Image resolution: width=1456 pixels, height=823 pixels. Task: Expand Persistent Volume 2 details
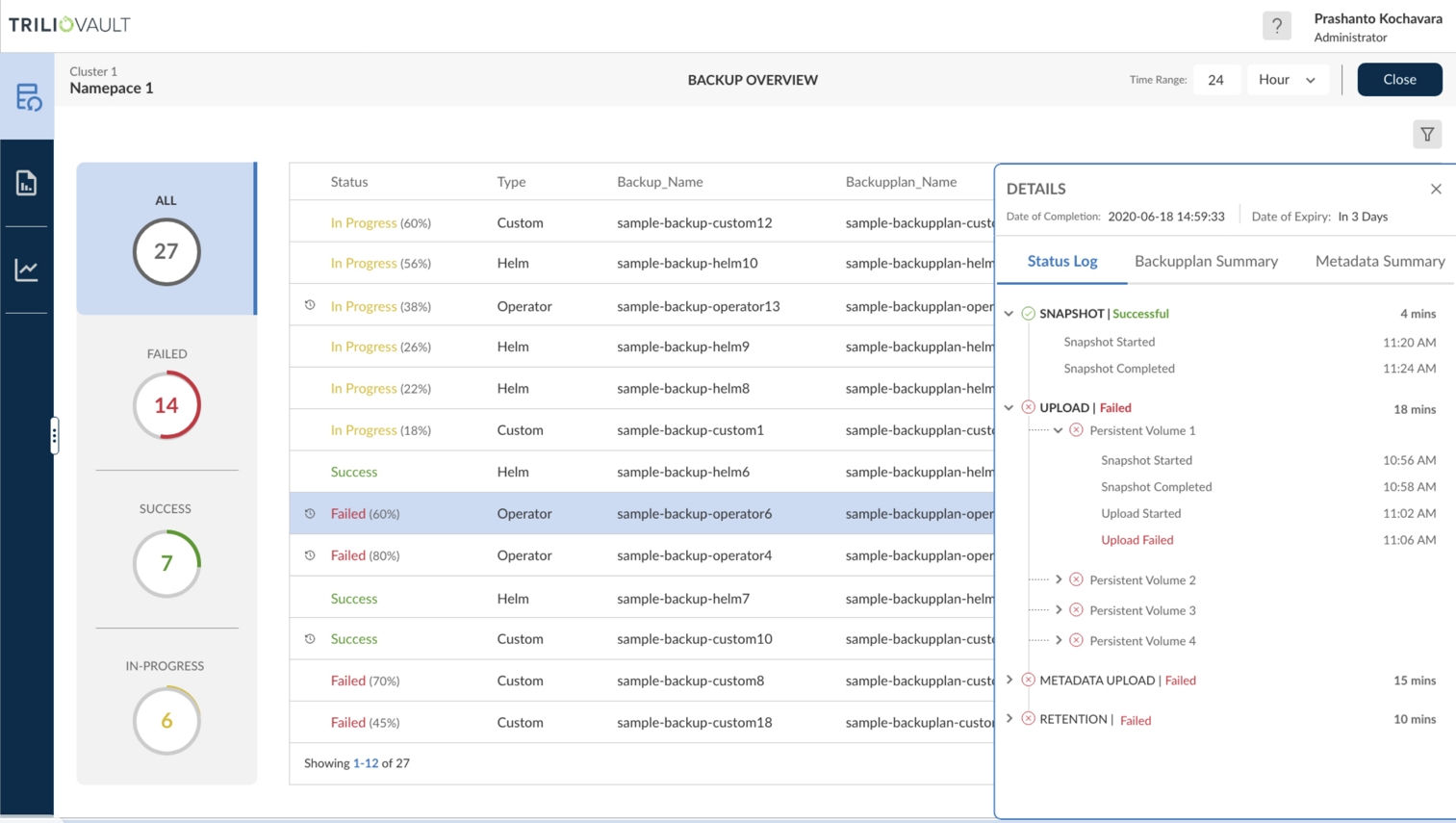1059,579
